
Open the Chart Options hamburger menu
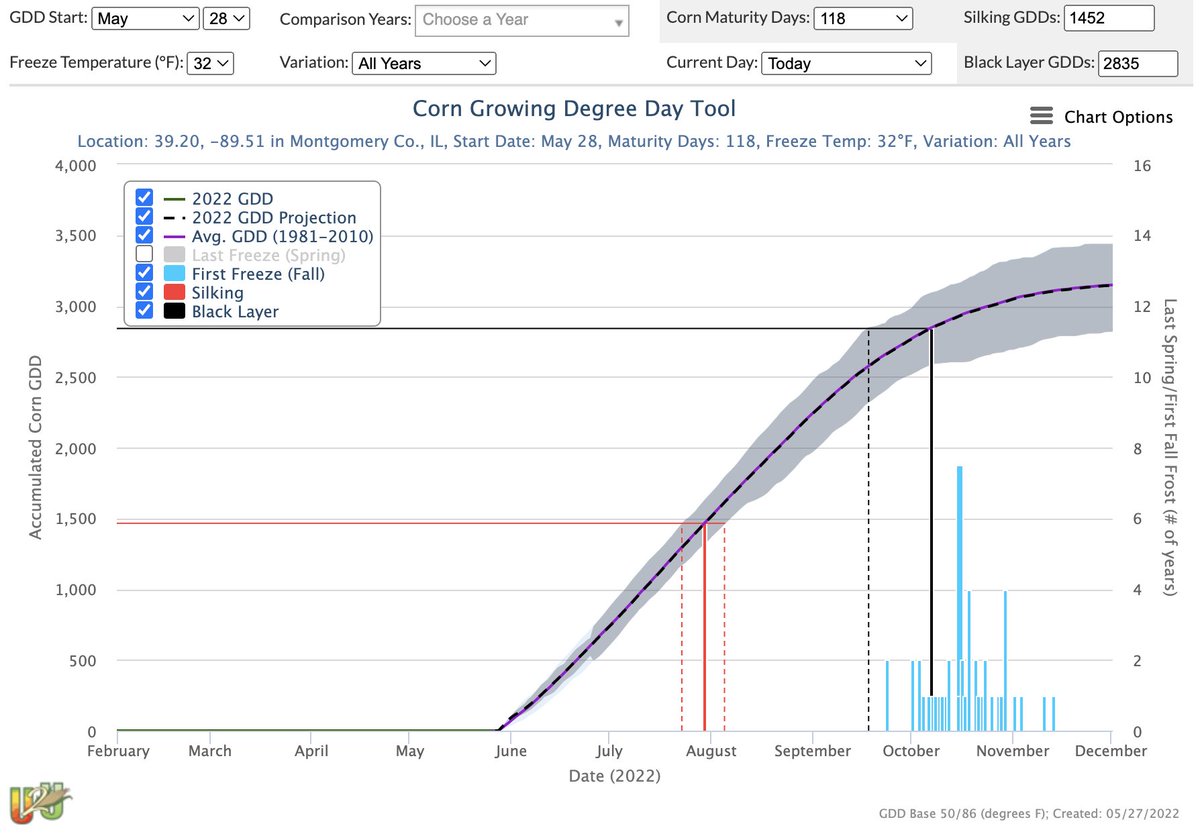point(1041,116)
